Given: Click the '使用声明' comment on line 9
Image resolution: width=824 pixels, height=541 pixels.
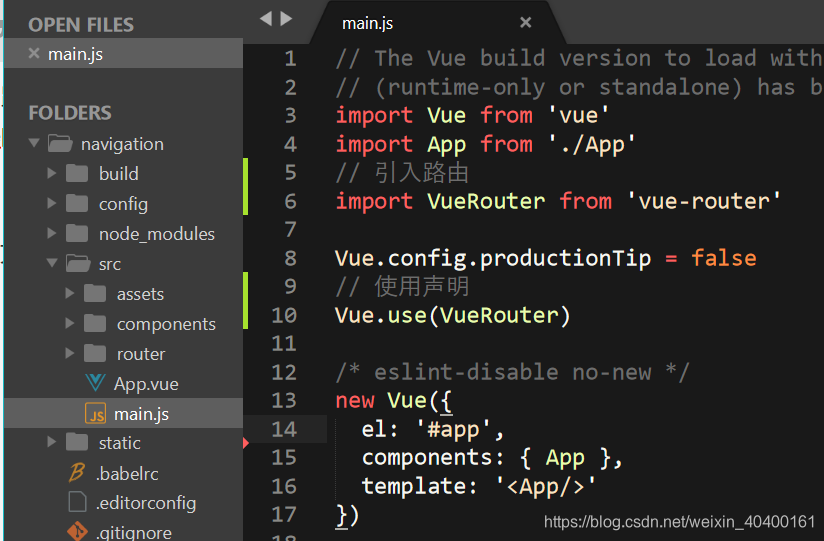Looking at the screenshot, I should 402,287.
